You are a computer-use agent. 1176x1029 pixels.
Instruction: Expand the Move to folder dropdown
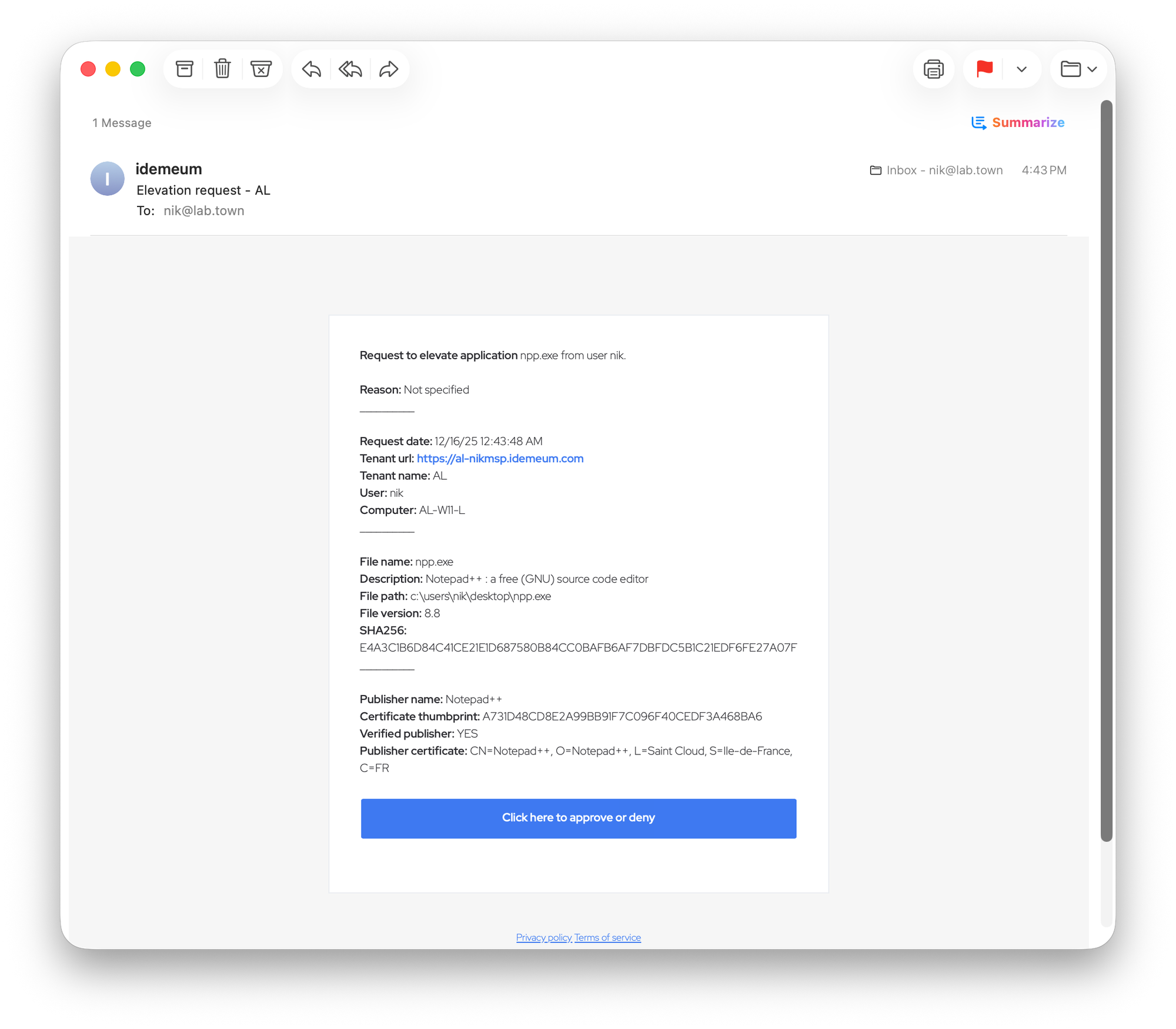point(1078,69)
